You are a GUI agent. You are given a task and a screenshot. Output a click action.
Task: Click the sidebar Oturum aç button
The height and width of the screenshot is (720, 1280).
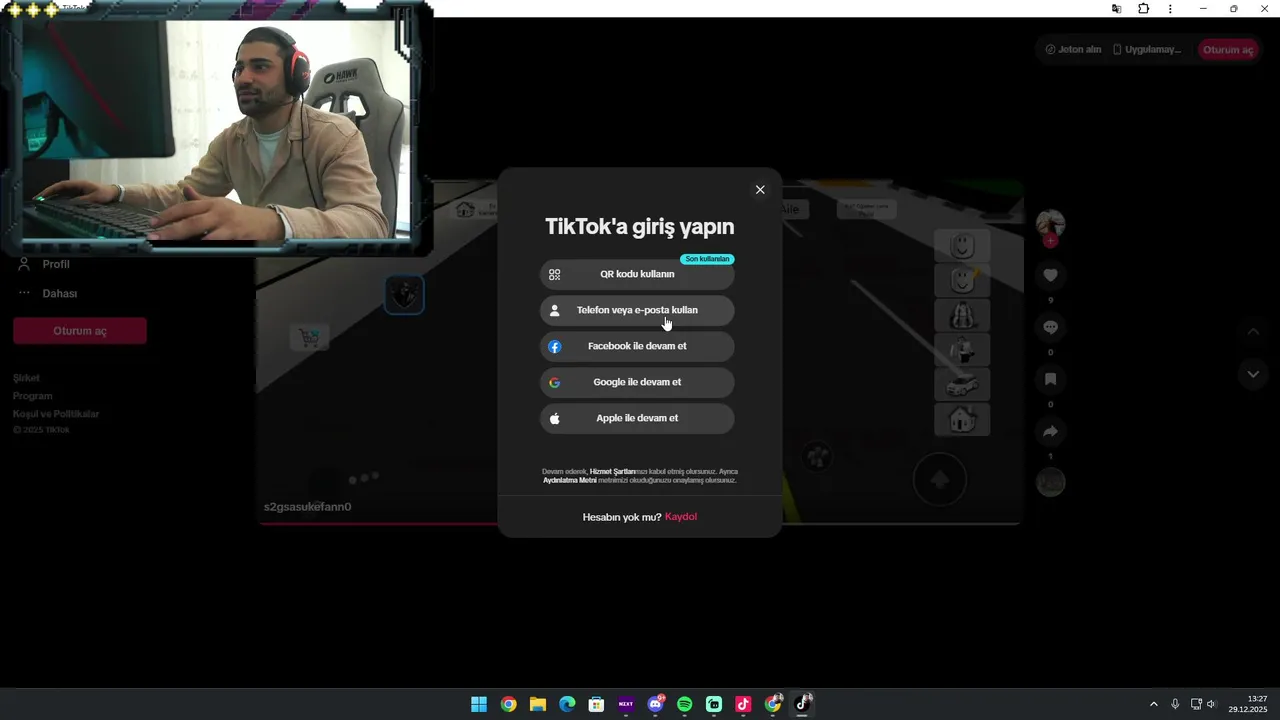tap(80, 331)
